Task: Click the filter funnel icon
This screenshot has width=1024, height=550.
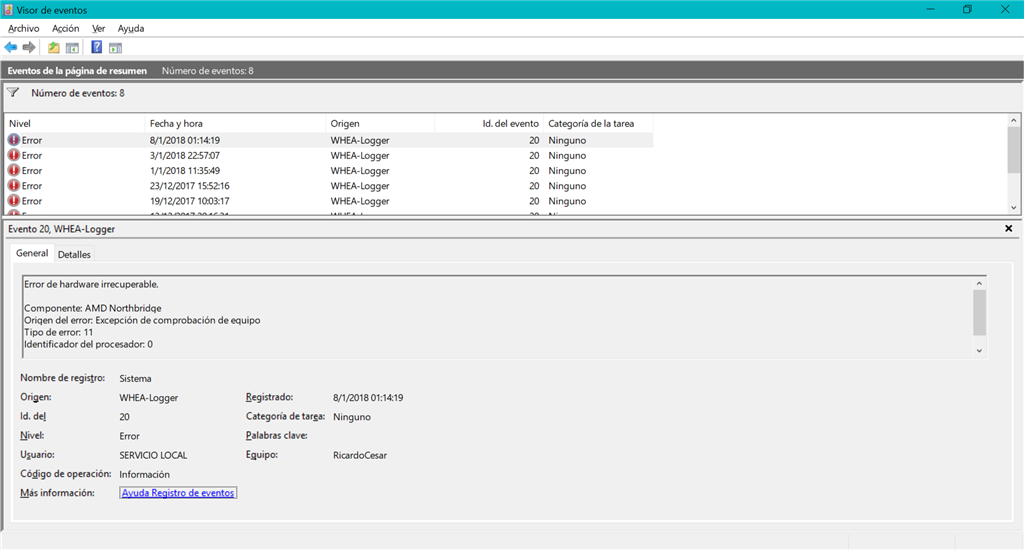Action: (13, 92)
